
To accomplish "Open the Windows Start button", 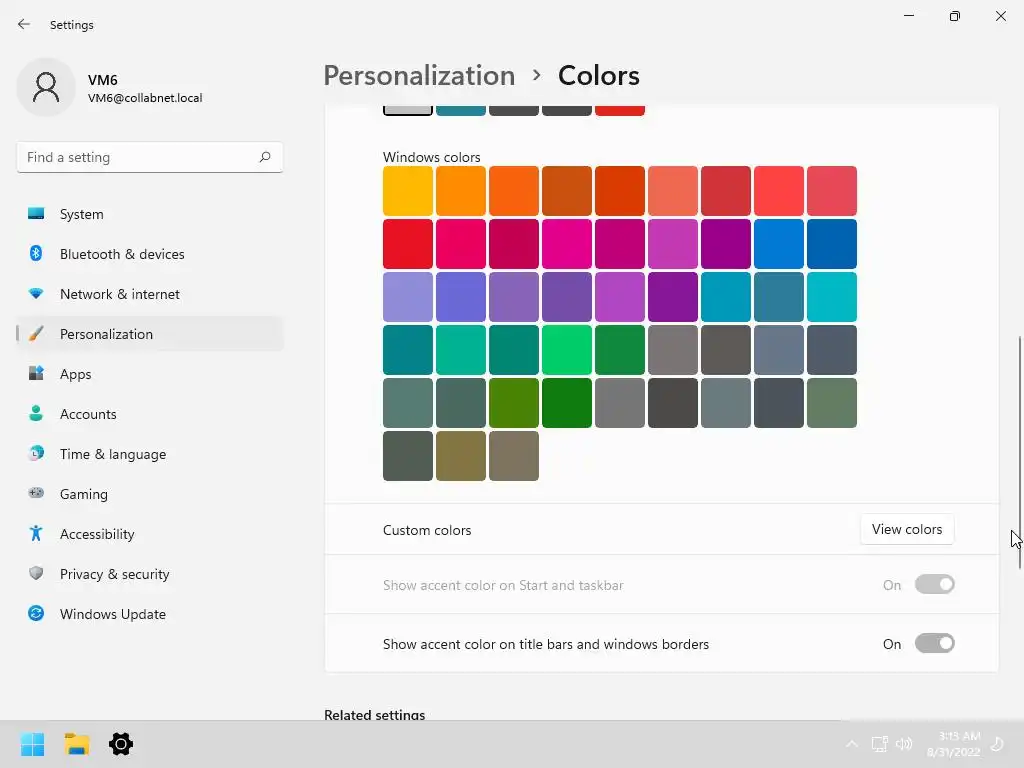I will click(x=32, y=744).
